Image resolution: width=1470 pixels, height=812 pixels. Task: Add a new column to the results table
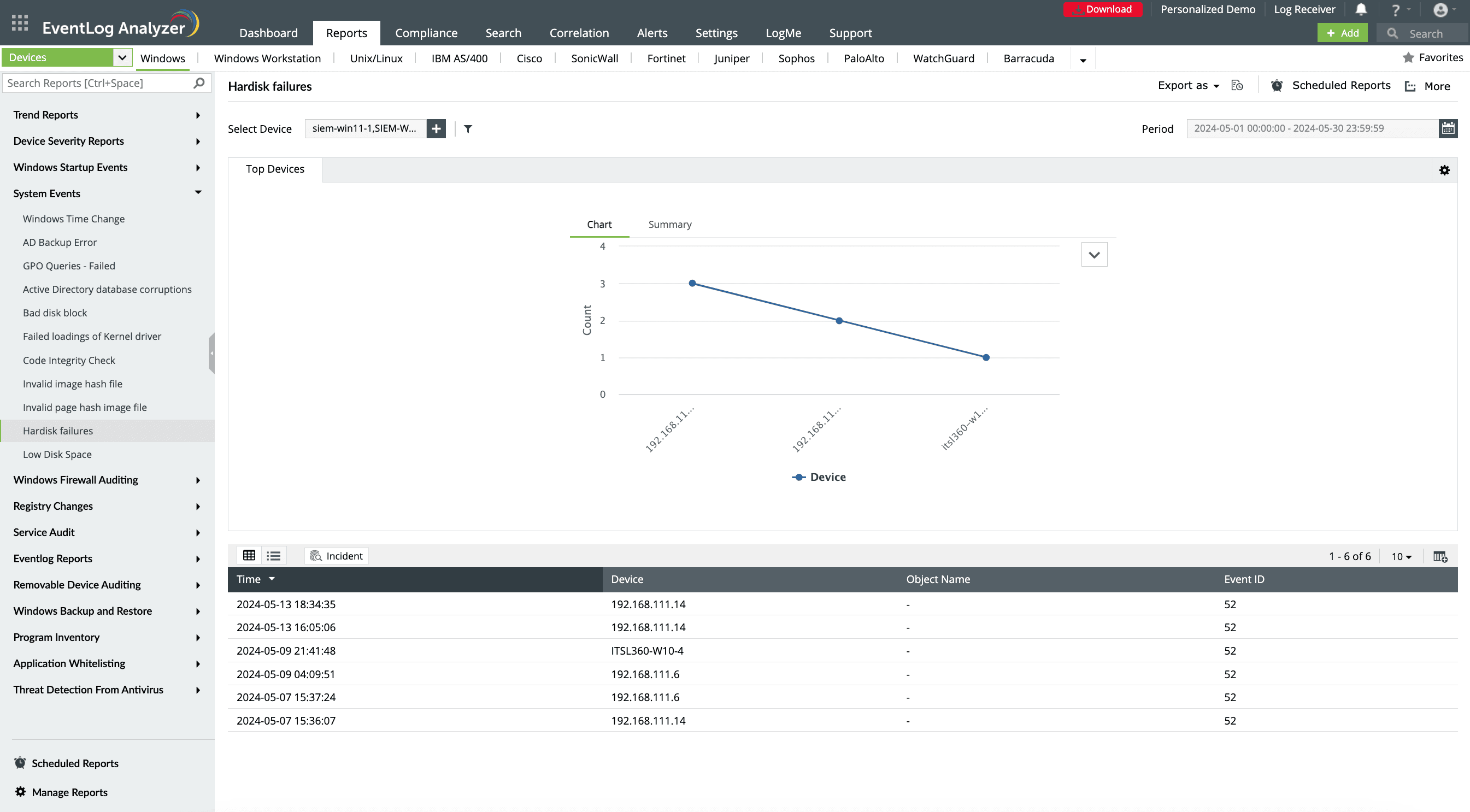(1440, 556)
